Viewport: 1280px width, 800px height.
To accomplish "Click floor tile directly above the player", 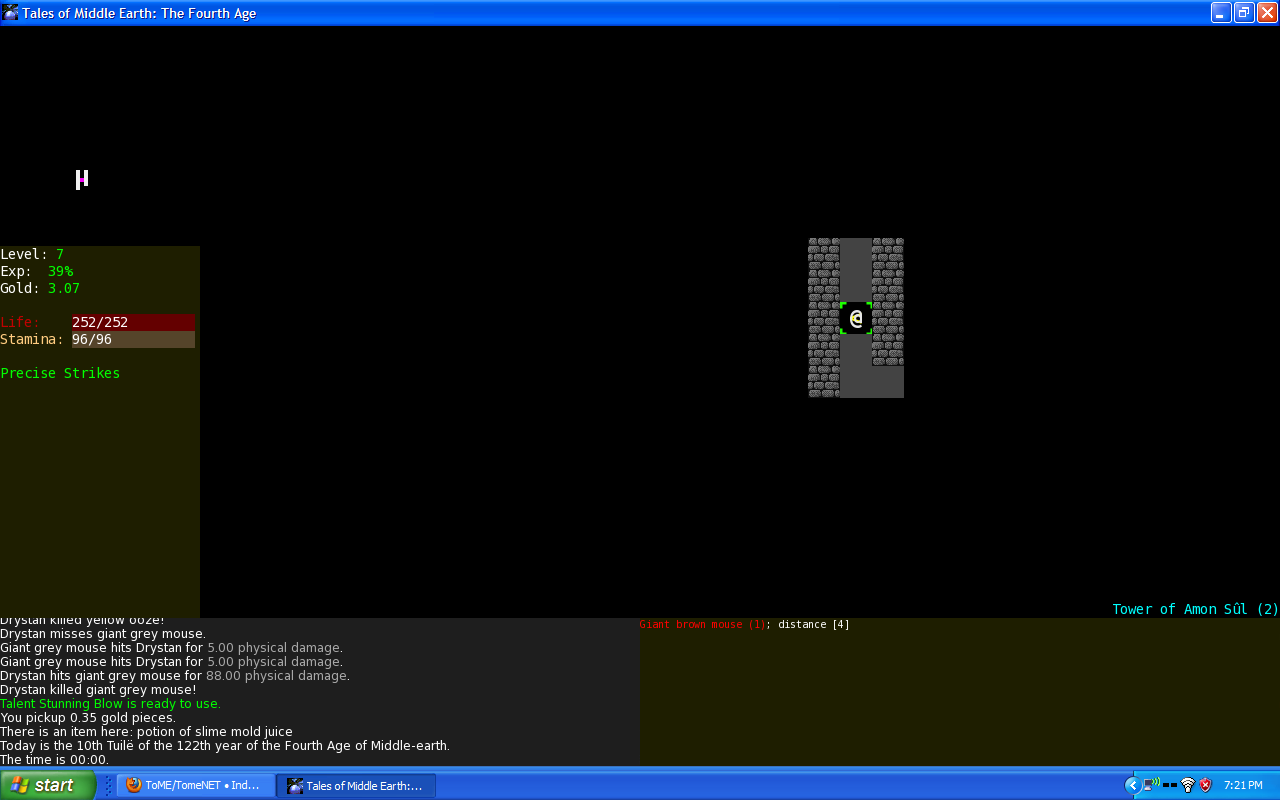I will point(856,286).
